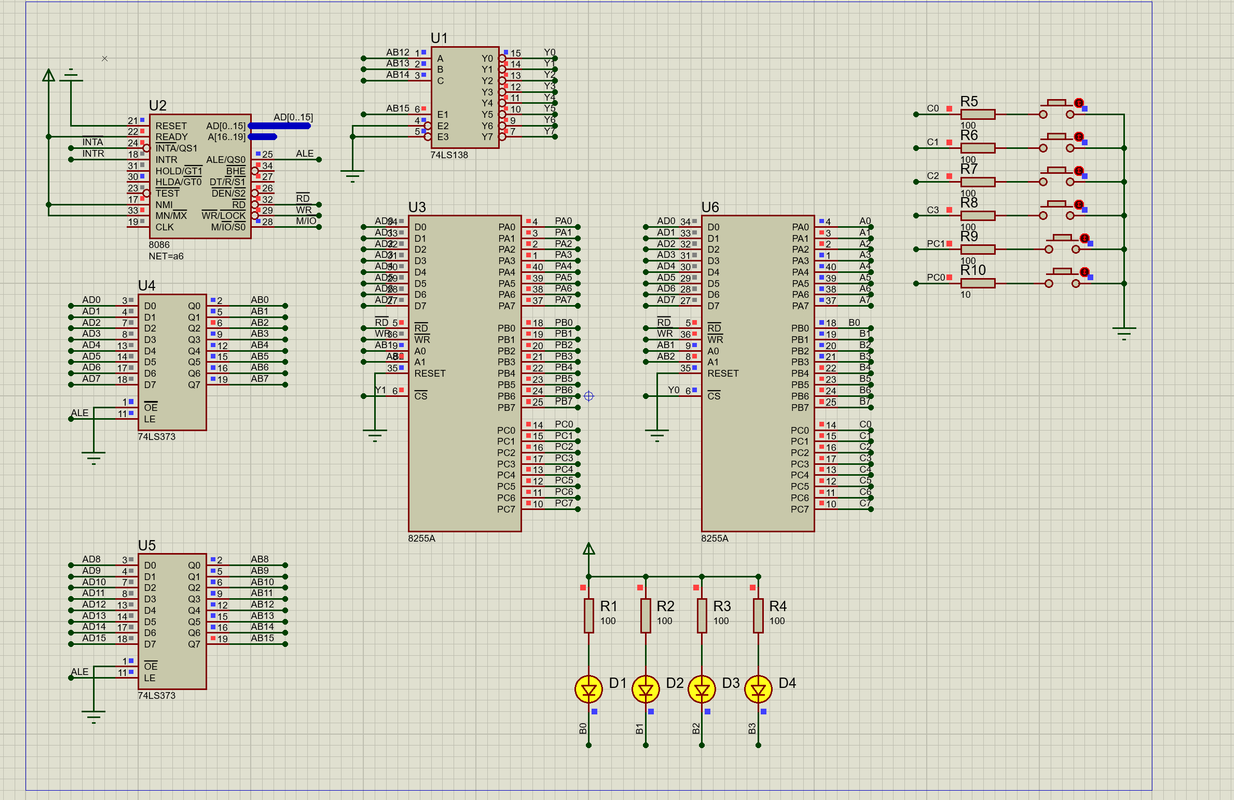Select the resistor R6 on the C1 line
The height and width of the screenshot is (800, 1234).
pos(977,148)
